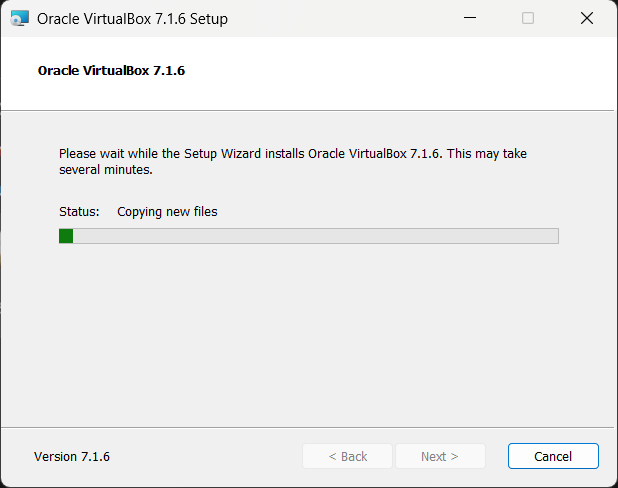Image resolution: width=618 pixels, height=488 pixels.
Task: Click the blank footer area left of Back button
Action: point(200,456)
